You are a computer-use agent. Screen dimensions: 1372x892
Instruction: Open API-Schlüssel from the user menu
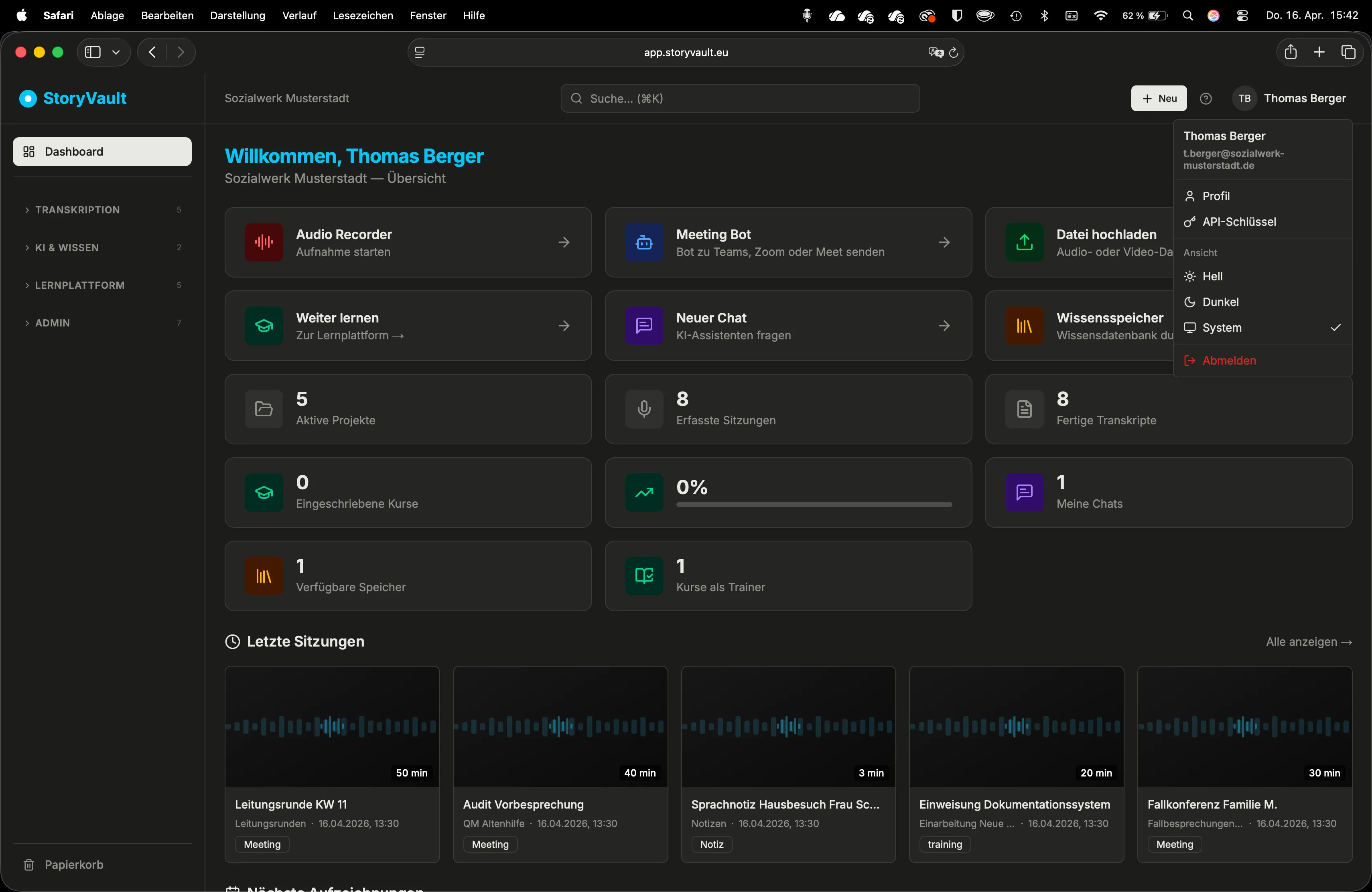pyautogui.click(x=1262, y=222)
